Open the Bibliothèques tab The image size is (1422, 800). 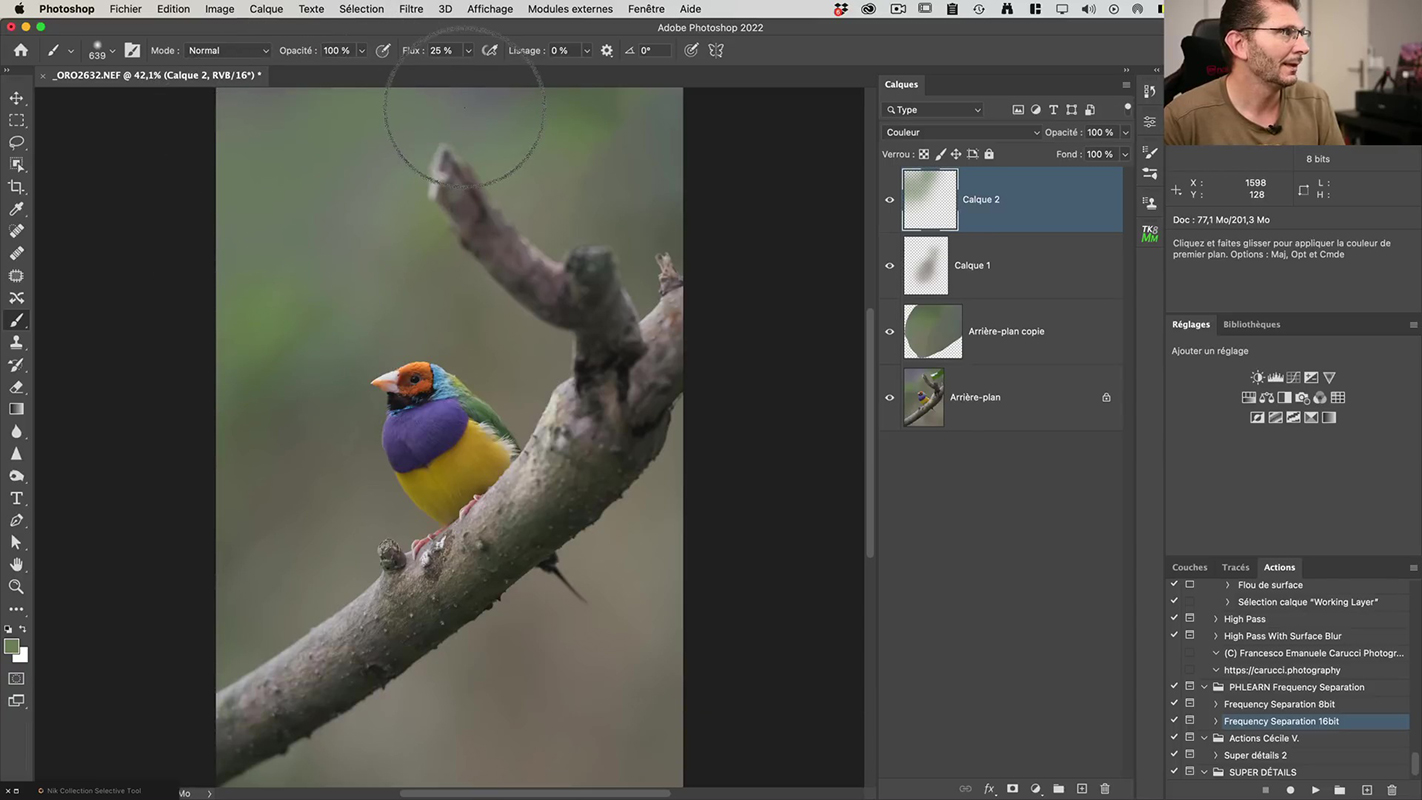1251,324
